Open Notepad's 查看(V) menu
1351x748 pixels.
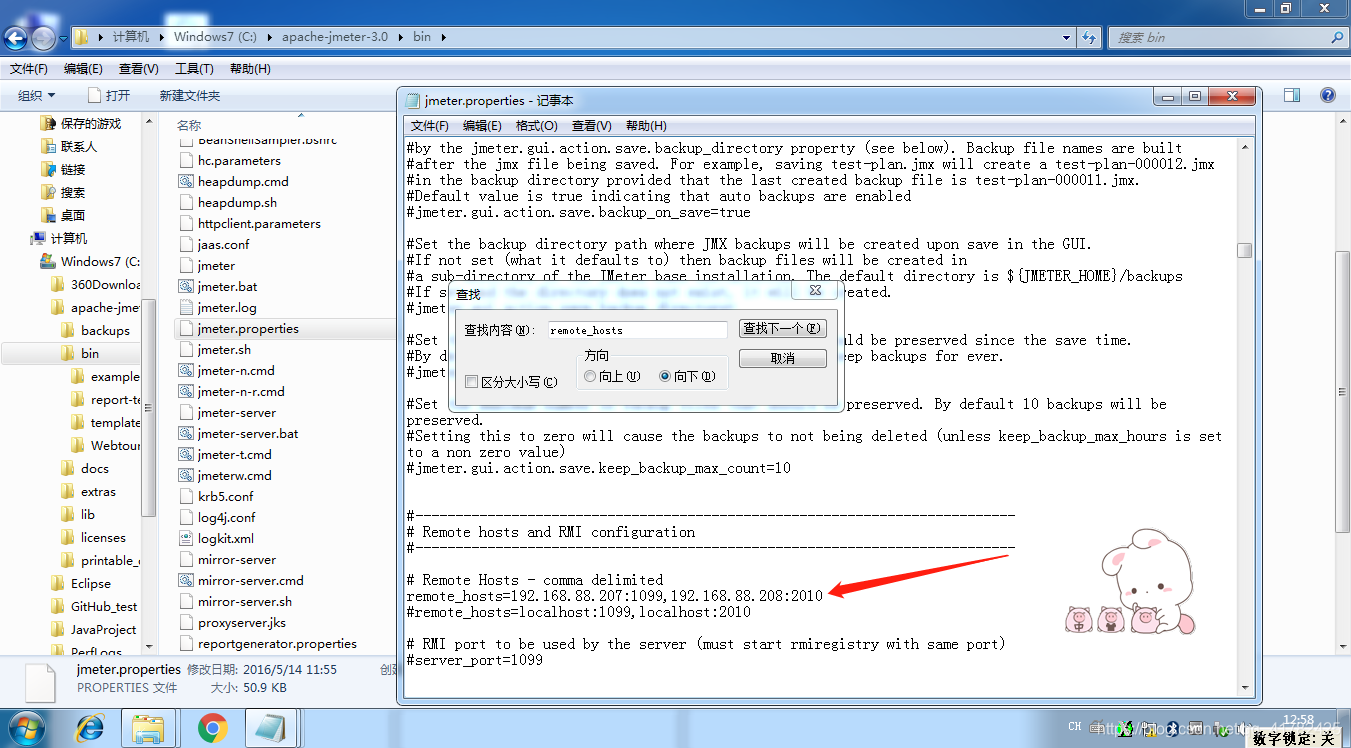tap(592, 126)
